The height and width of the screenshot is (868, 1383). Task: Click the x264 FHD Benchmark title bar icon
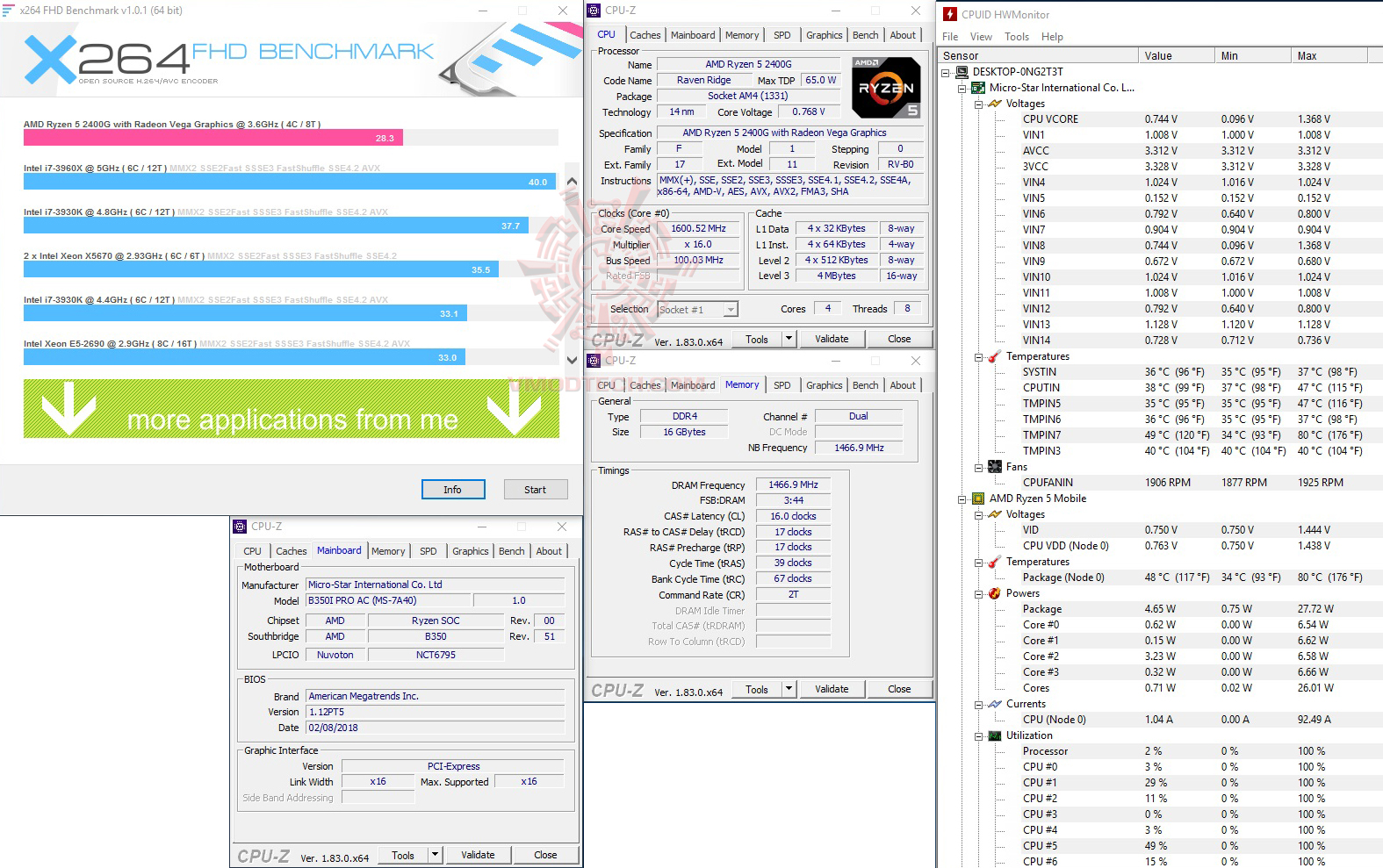click(x=9, y=11)
